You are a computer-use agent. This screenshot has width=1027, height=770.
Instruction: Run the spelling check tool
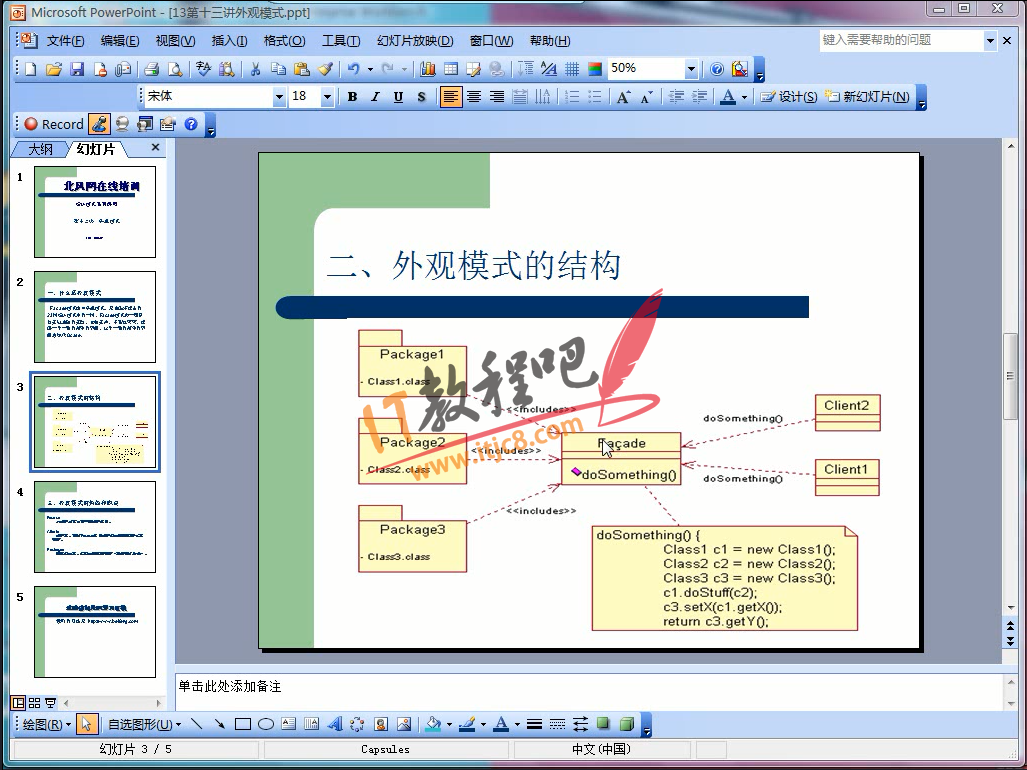click(x=204, y=69)
